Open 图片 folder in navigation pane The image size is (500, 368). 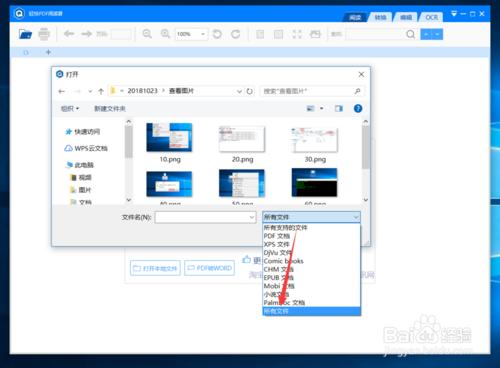tap(81, 190)
